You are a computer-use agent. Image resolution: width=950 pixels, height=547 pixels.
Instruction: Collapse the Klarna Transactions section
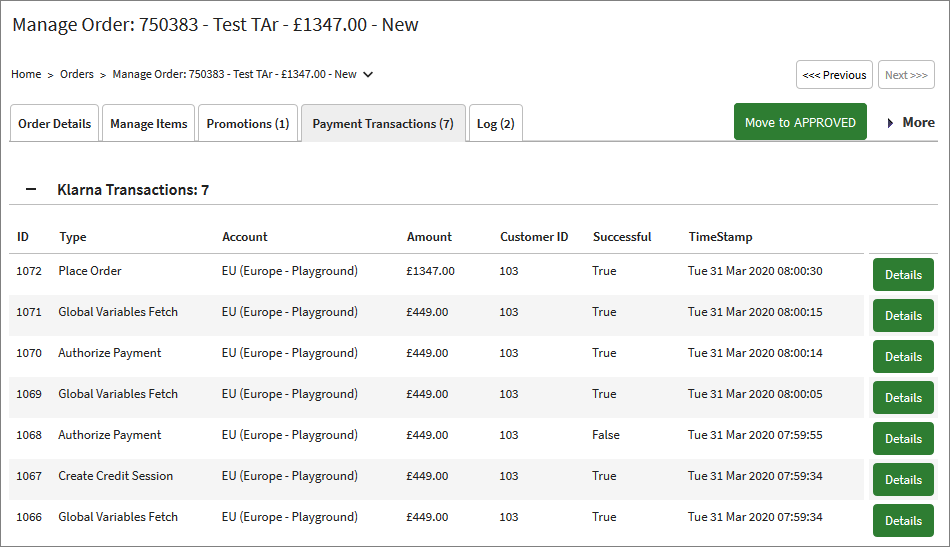coord(31,189)
